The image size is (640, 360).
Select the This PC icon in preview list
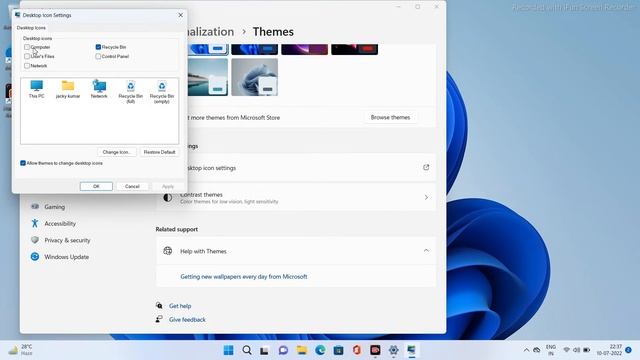coord(36,89)
